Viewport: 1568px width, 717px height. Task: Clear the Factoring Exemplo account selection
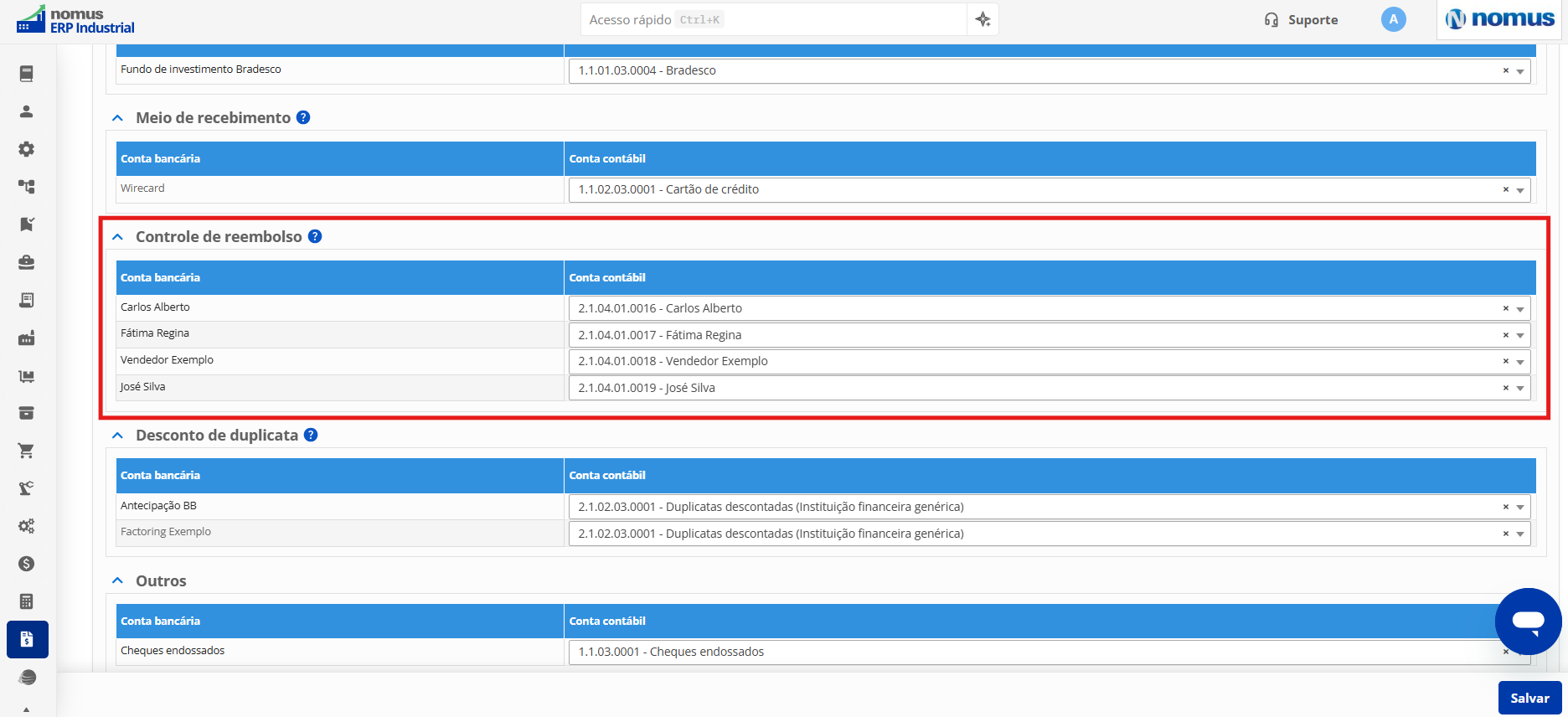[1505, 534]
